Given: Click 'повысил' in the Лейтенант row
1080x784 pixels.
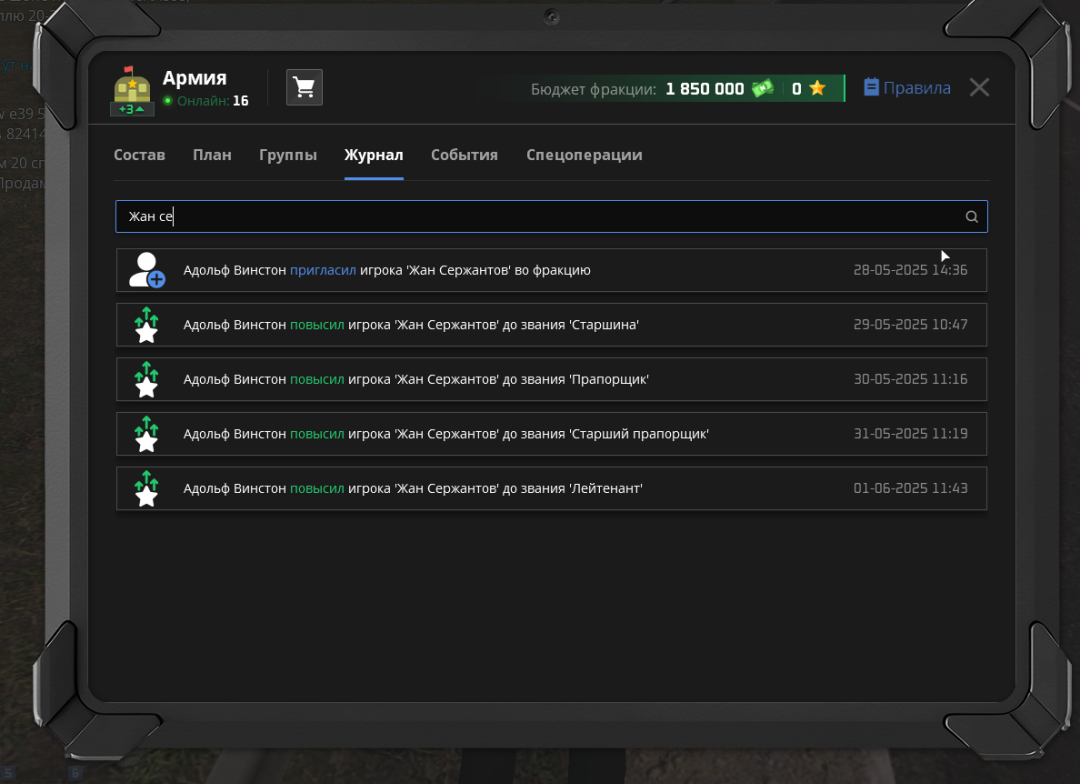Looking at the screenshot, I should click(x=317, y=488).
